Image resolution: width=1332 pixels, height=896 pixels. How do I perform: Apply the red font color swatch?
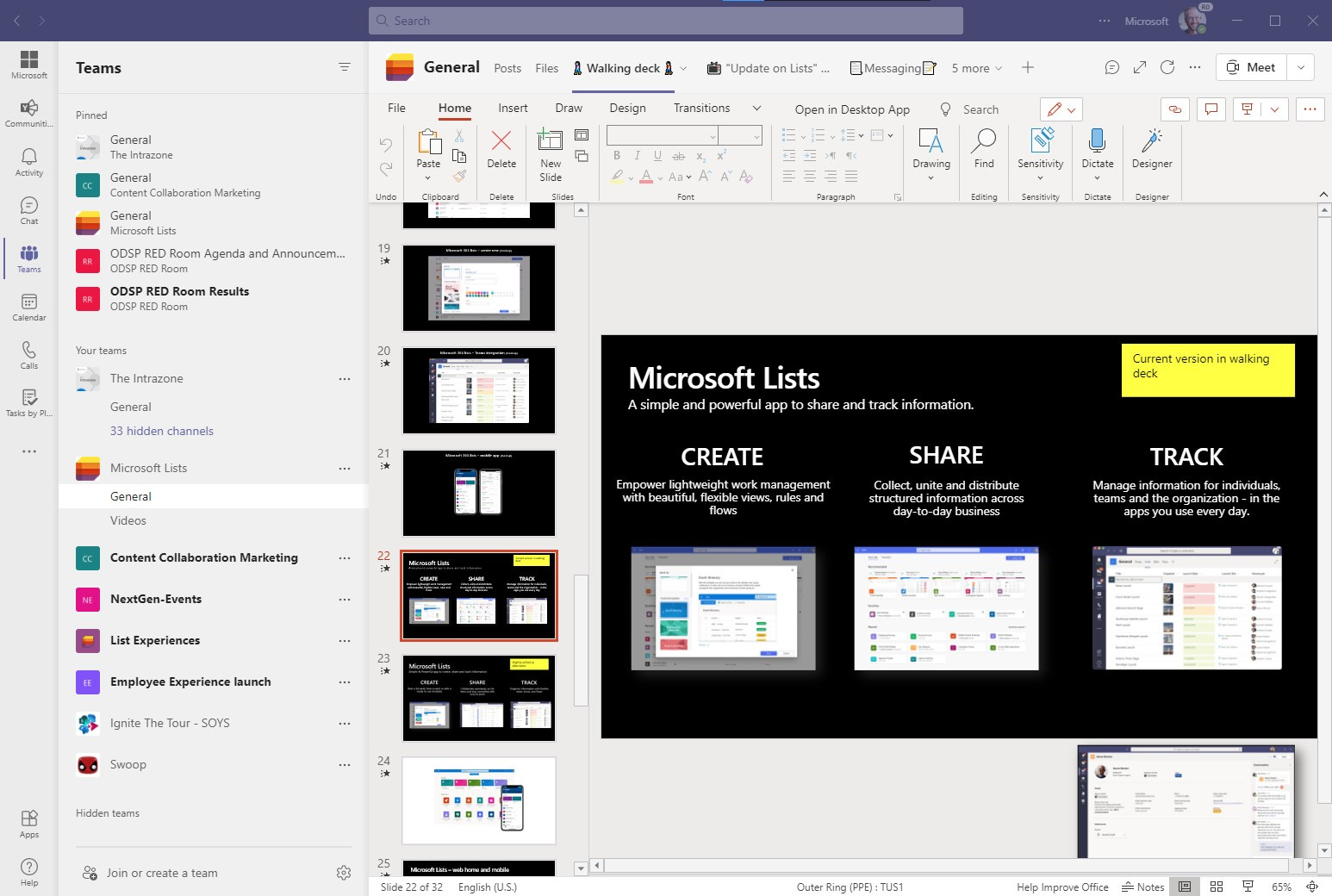(646, 177)
